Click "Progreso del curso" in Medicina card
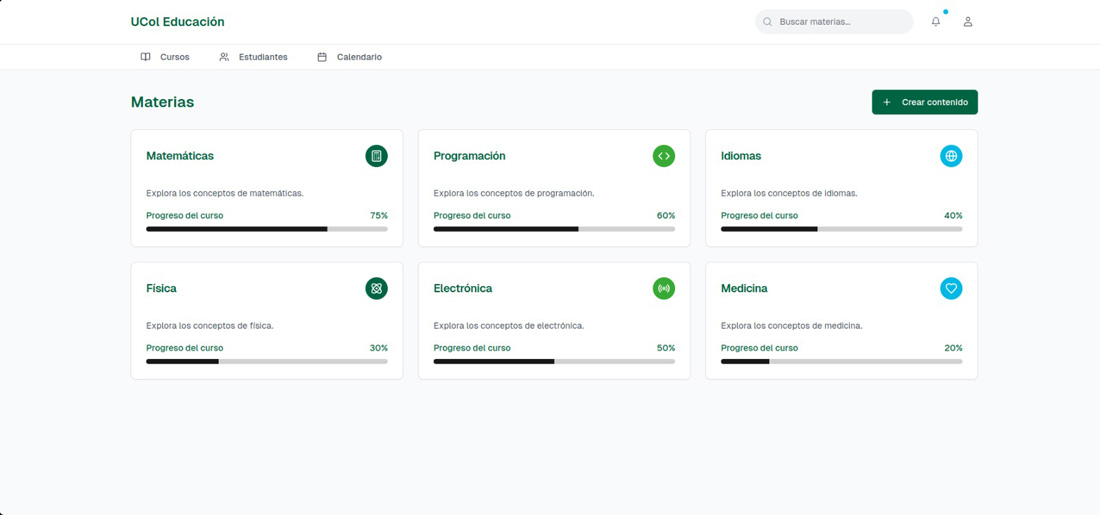The height and width of the screenshot is (515, 1100). pyautogui.click(x=760, y=348)
